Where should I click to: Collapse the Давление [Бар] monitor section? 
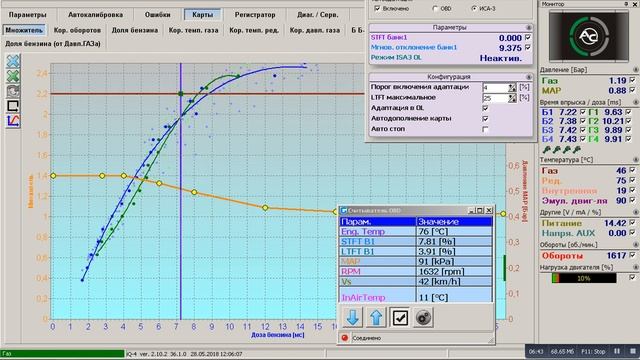click(x=636, y=70)
